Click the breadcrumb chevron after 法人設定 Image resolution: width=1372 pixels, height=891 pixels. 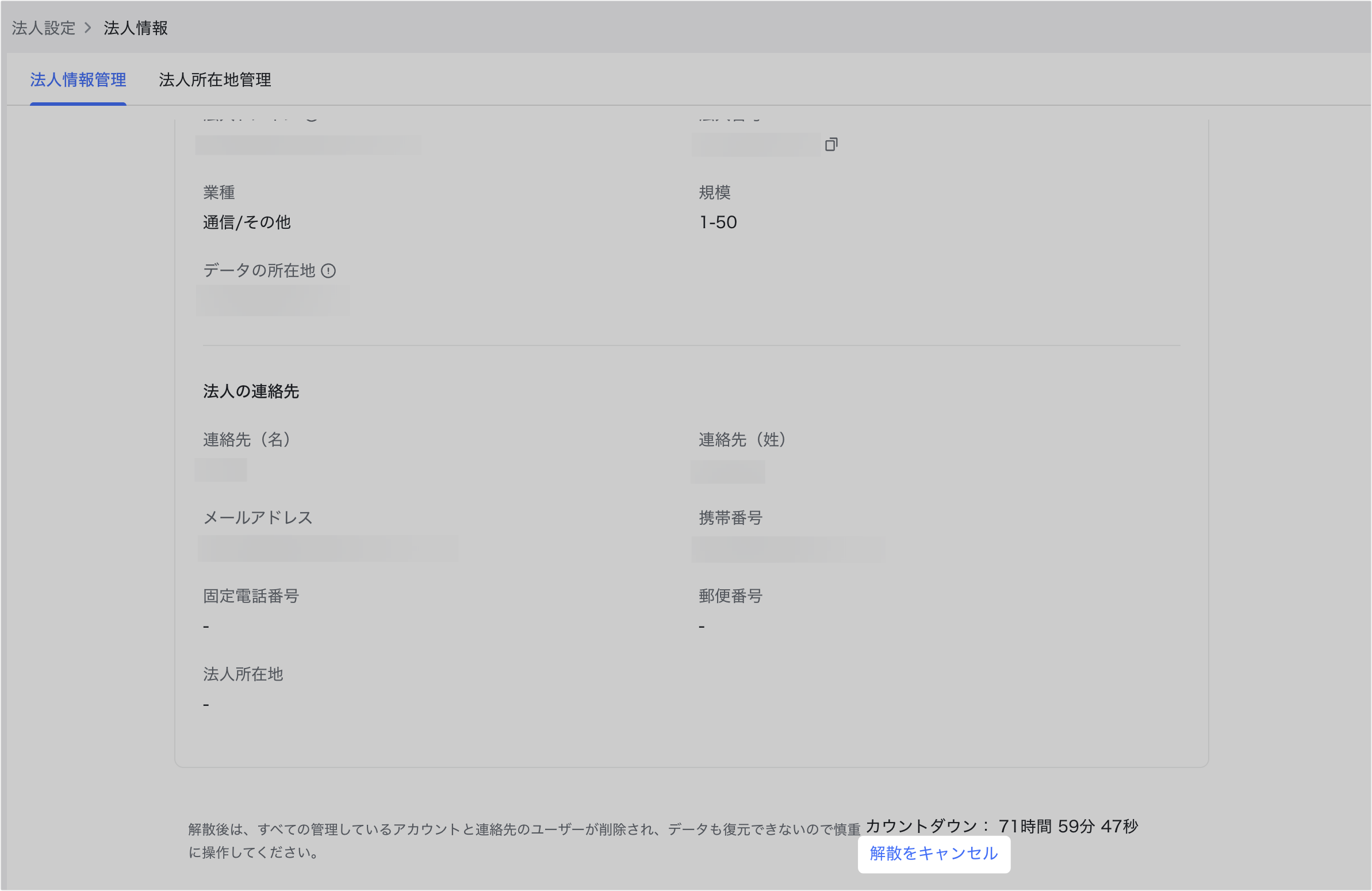[x=88, y=28]
